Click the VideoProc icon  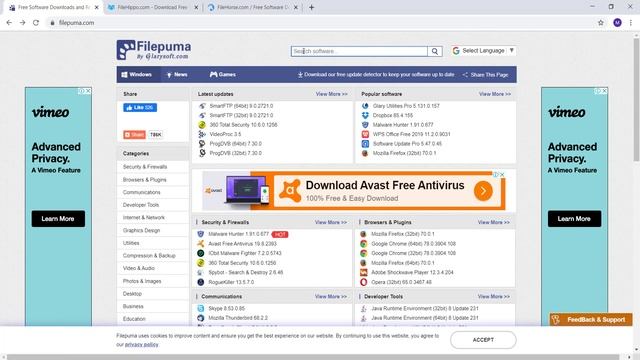click(202, 134)
